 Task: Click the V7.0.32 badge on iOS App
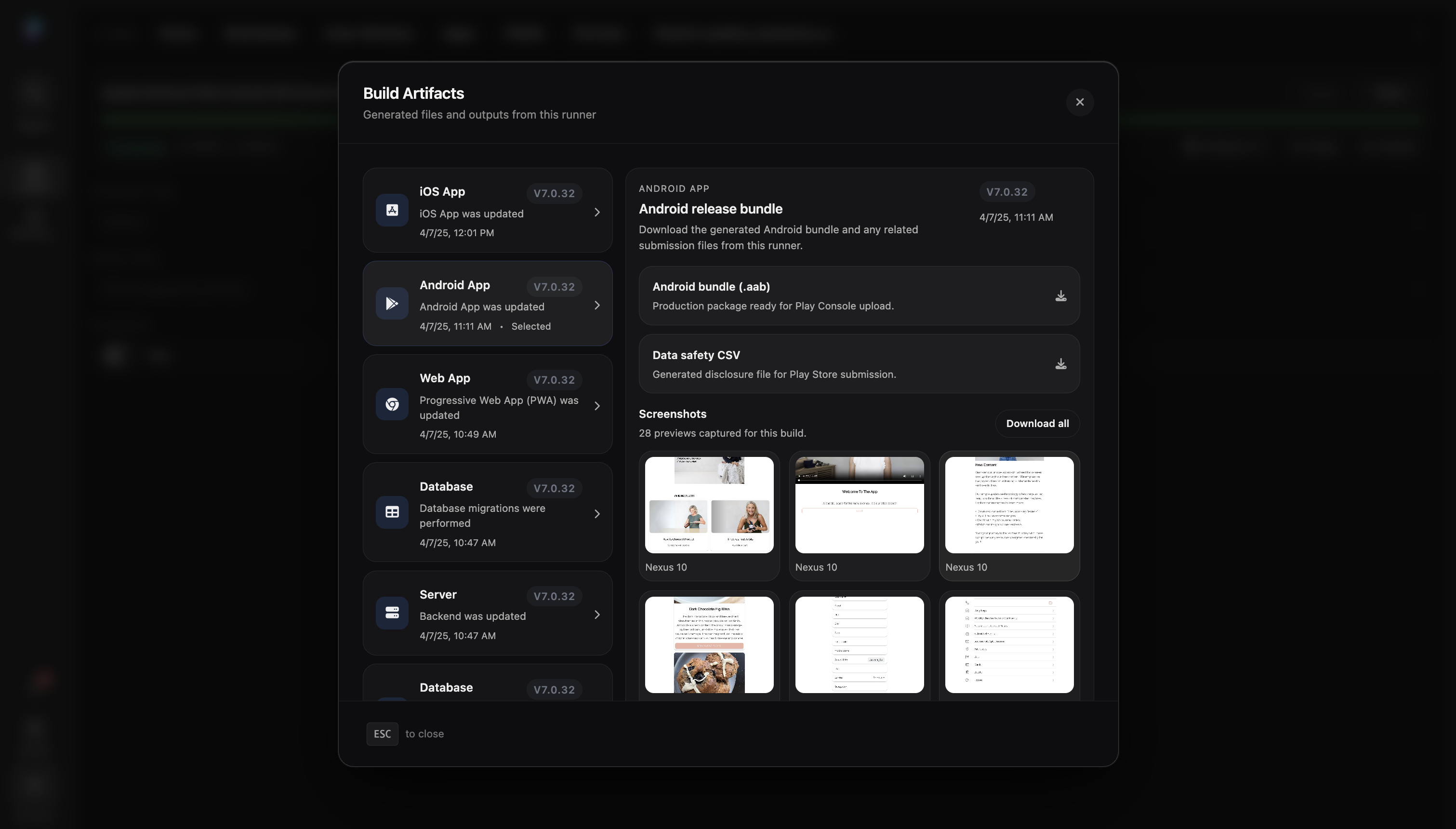coord(554,194)
